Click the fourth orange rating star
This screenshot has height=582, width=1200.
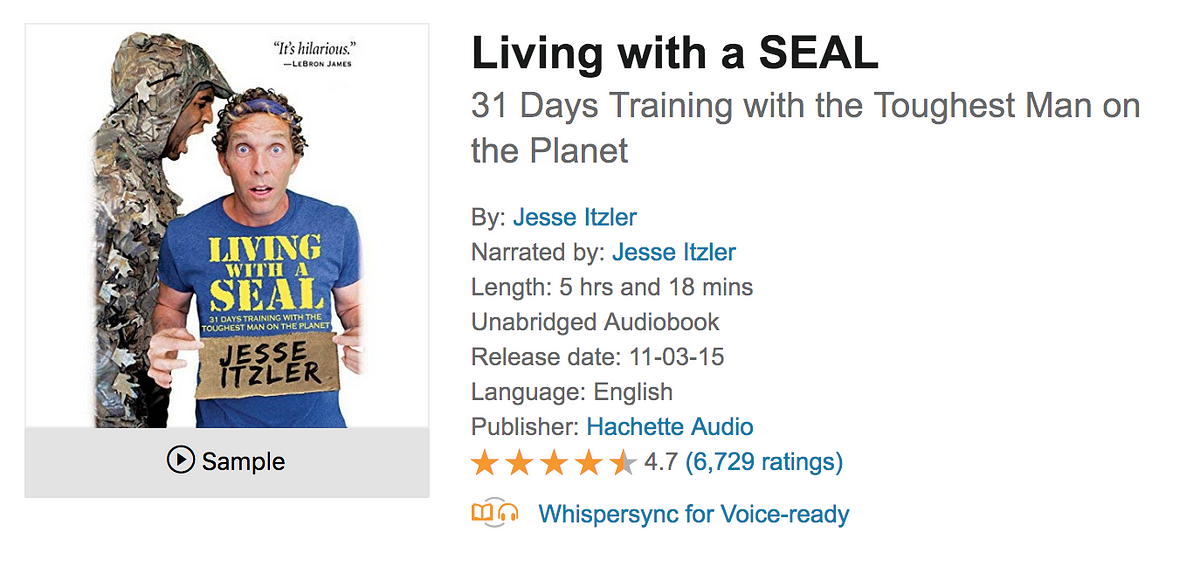588,462
